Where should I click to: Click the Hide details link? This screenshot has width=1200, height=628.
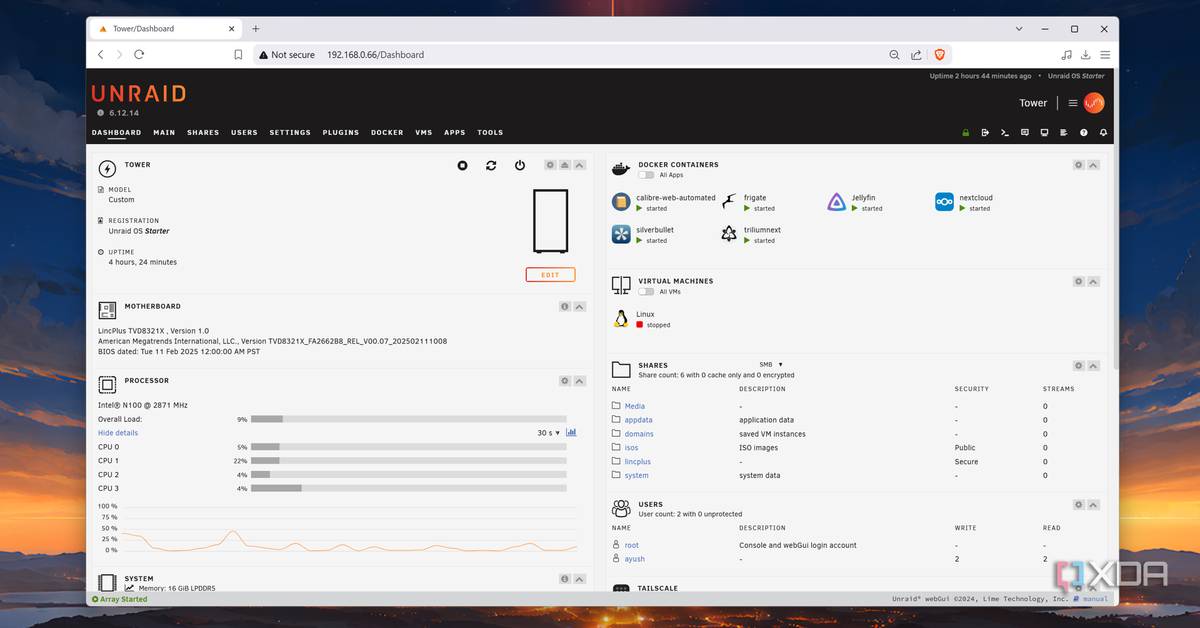click(118, 433)
